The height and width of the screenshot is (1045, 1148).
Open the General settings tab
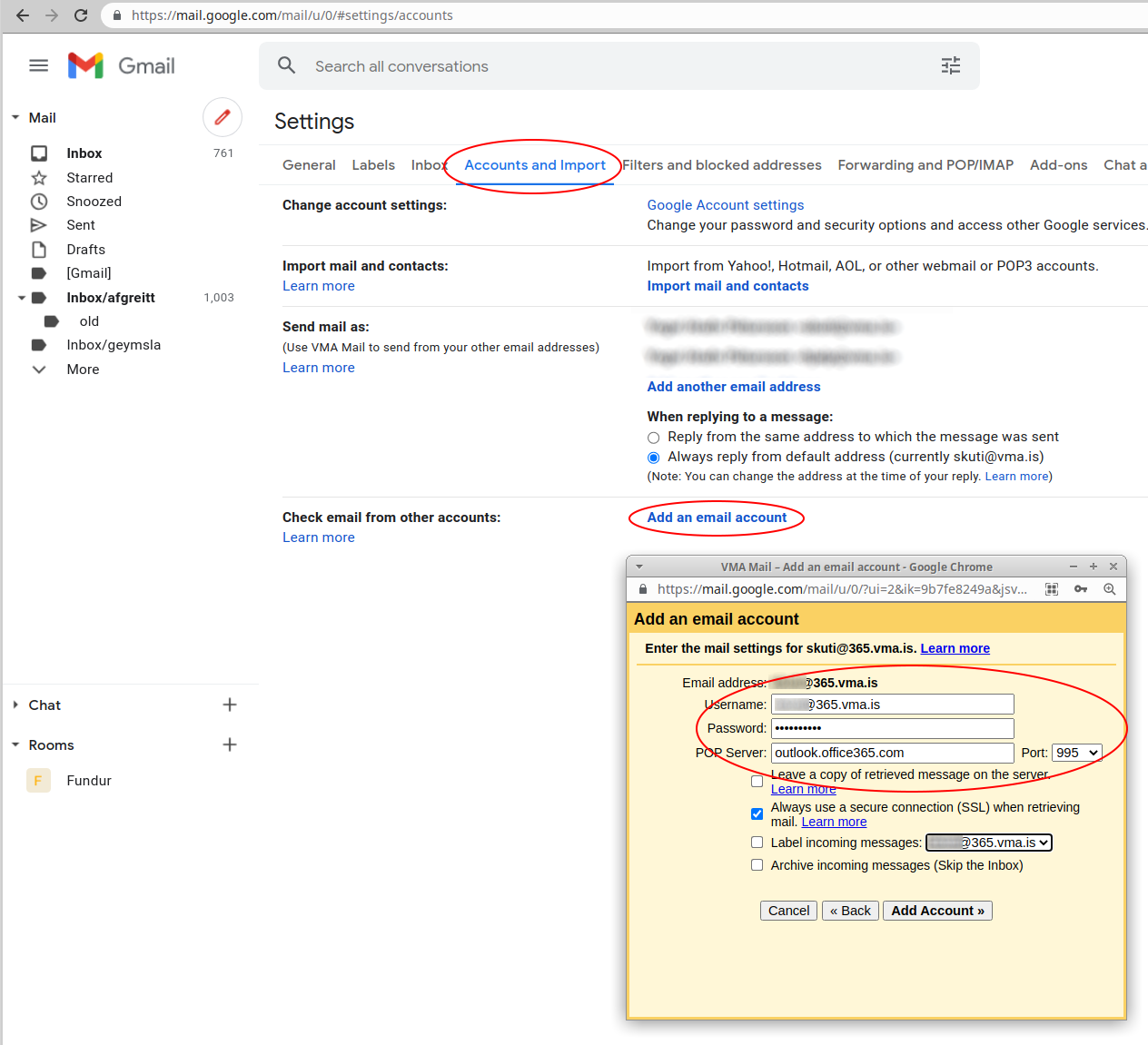pyautogui.click(x=309, y=165)
